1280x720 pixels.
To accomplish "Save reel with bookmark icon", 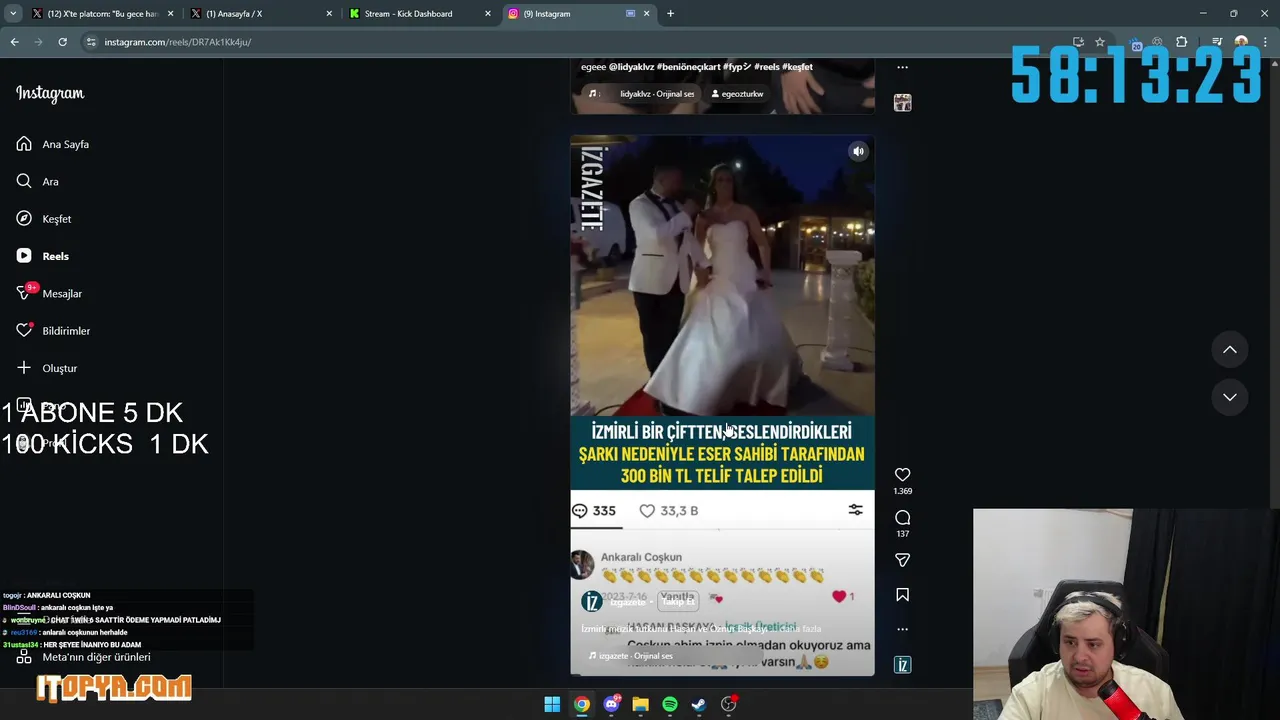I will 902,595.
